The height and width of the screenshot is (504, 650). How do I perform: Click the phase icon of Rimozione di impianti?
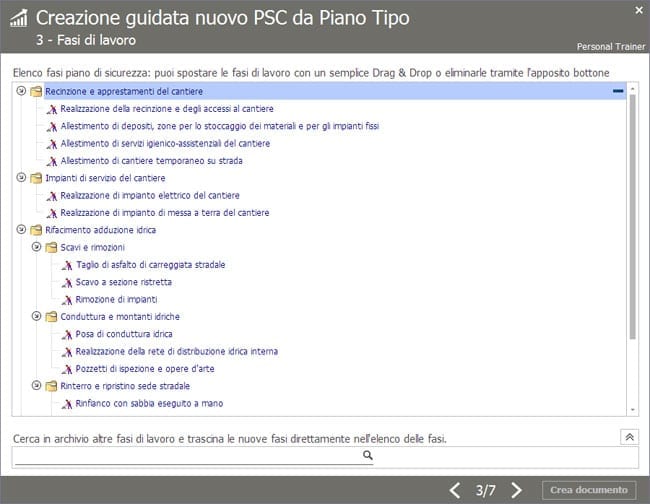[x=67, y=300]
